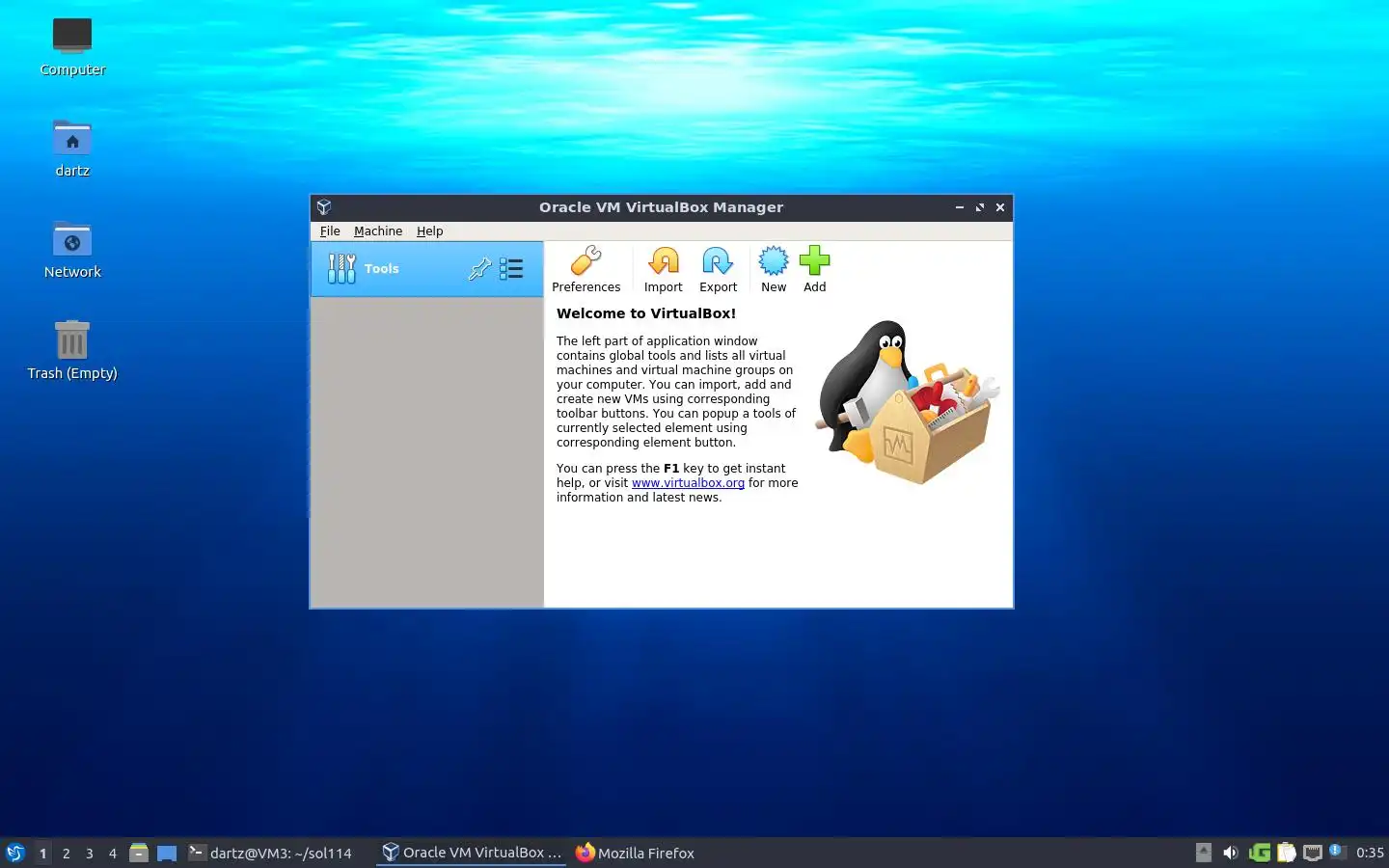Switch to workspace 4
Image resolution: width=1389 pixels, height=868 pixels.
(113, 853)
